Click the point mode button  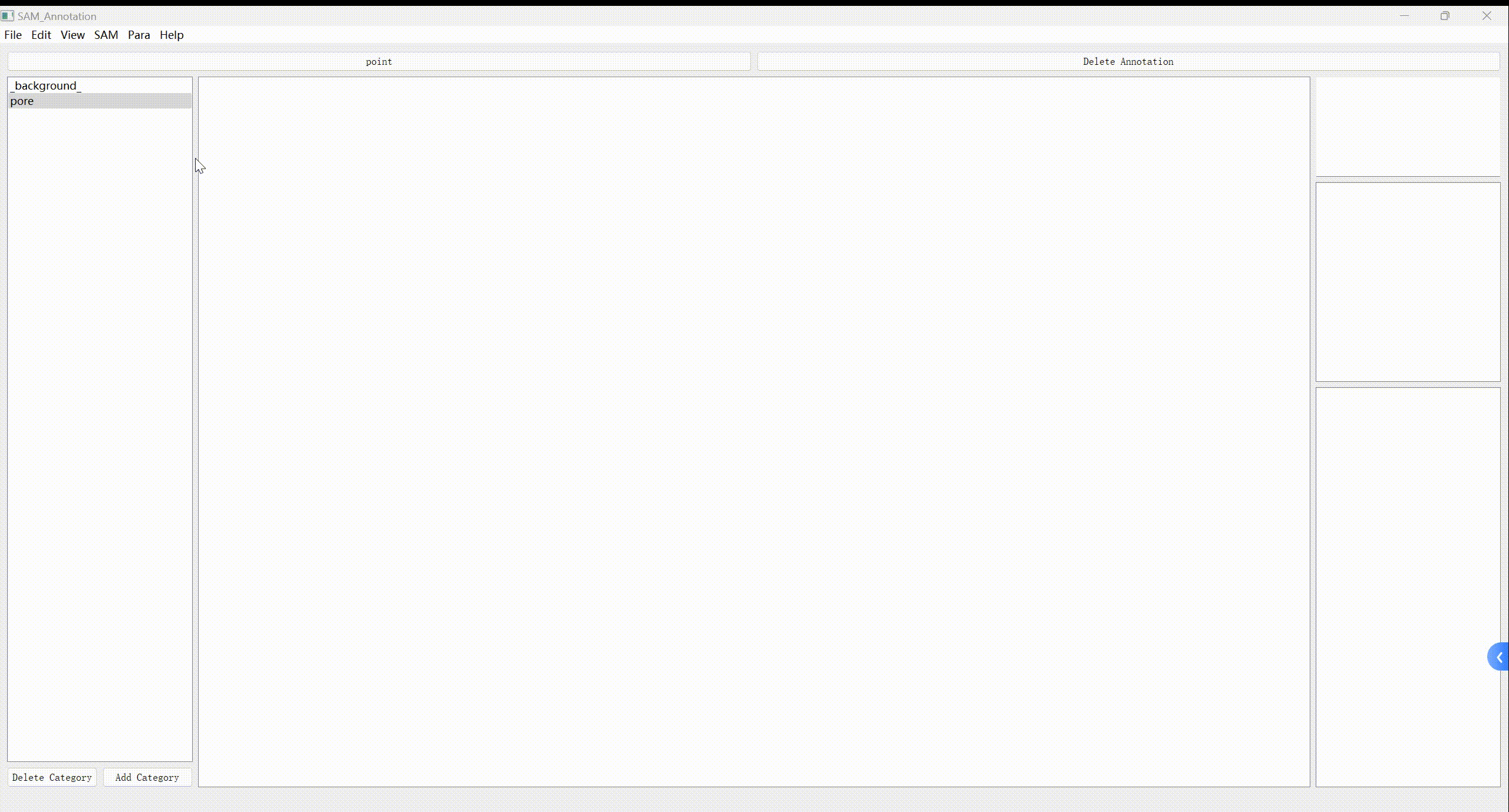pyautogui.click(x=378, y=61)
